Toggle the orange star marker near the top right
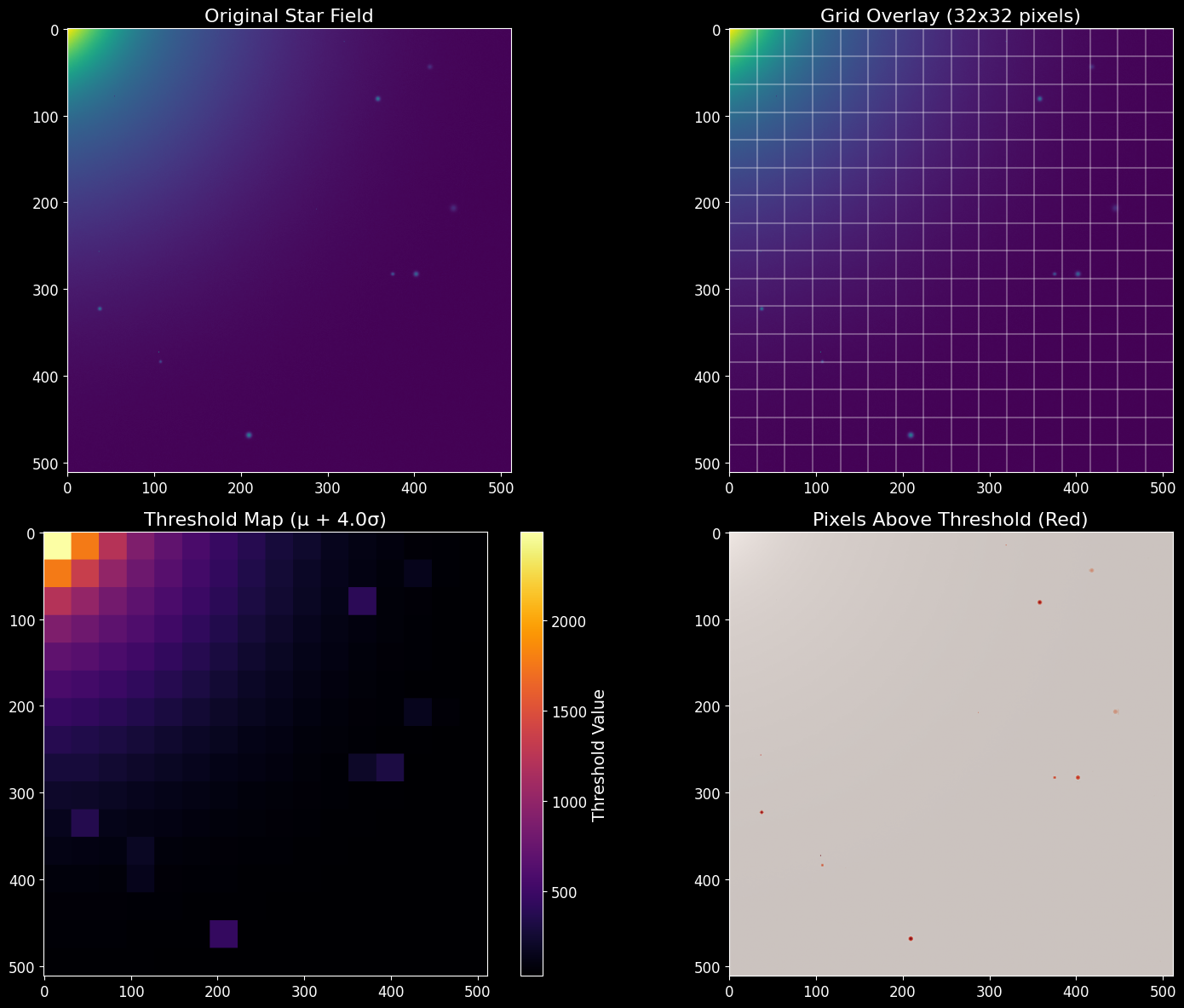Viewport: 1184px width, 1008px height. [1093, 572]
